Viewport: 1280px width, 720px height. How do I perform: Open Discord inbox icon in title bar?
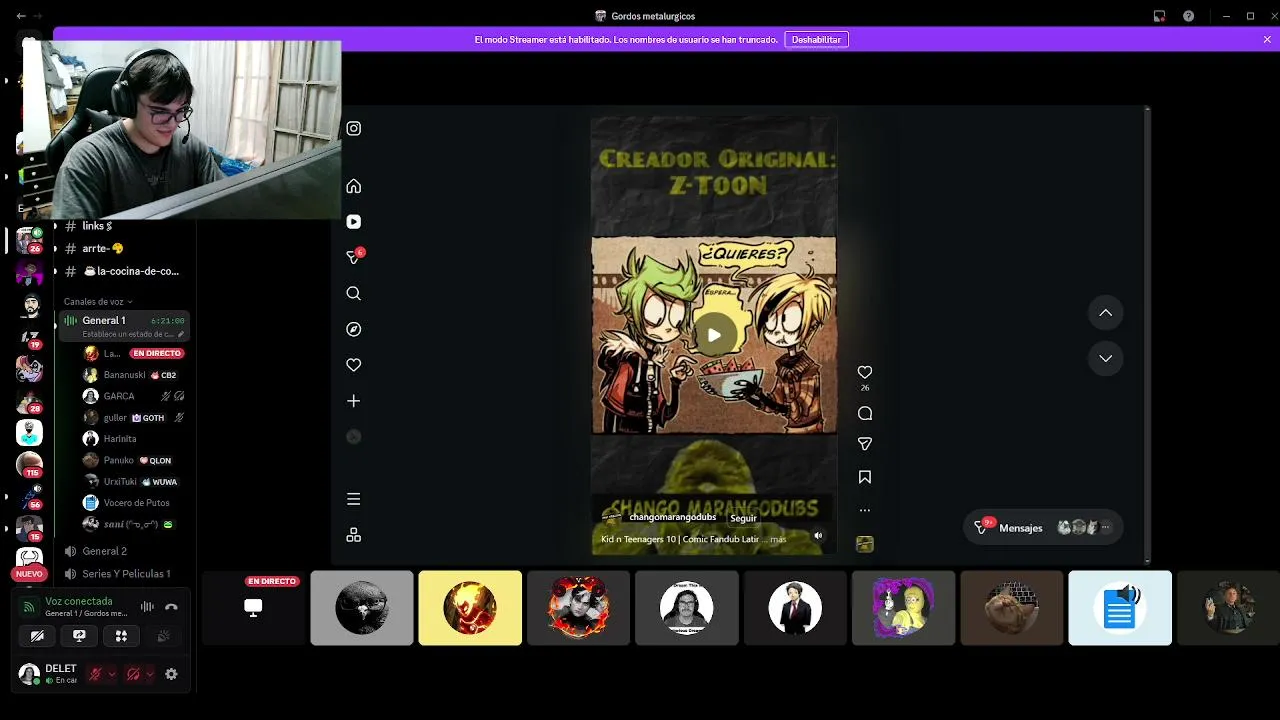point(1159,16)
